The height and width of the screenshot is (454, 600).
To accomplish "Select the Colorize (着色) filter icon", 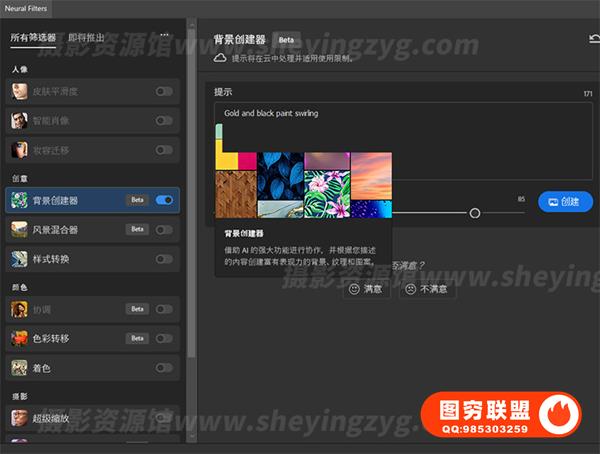I will tap(19, 367).
